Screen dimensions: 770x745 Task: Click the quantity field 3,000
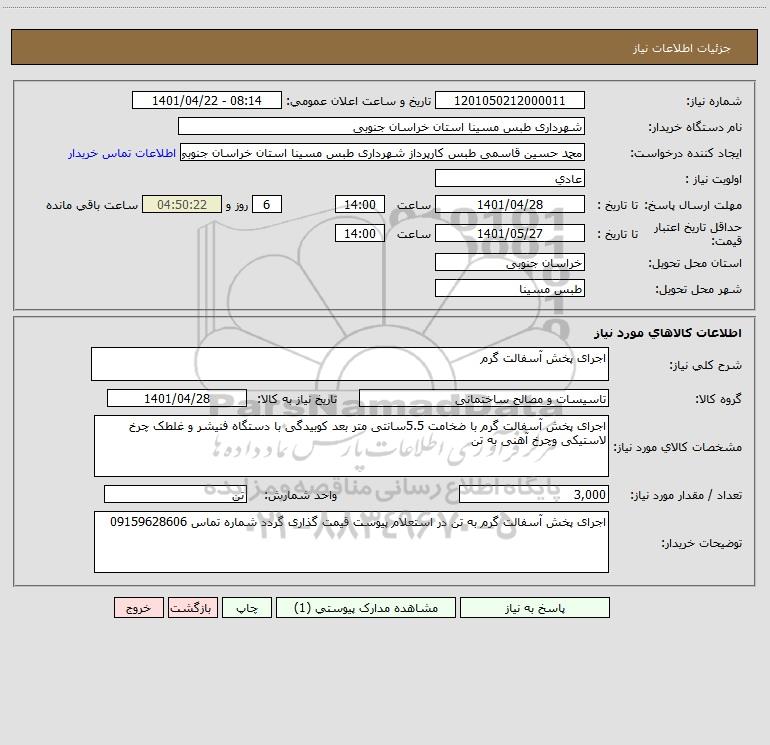point(534,495)
